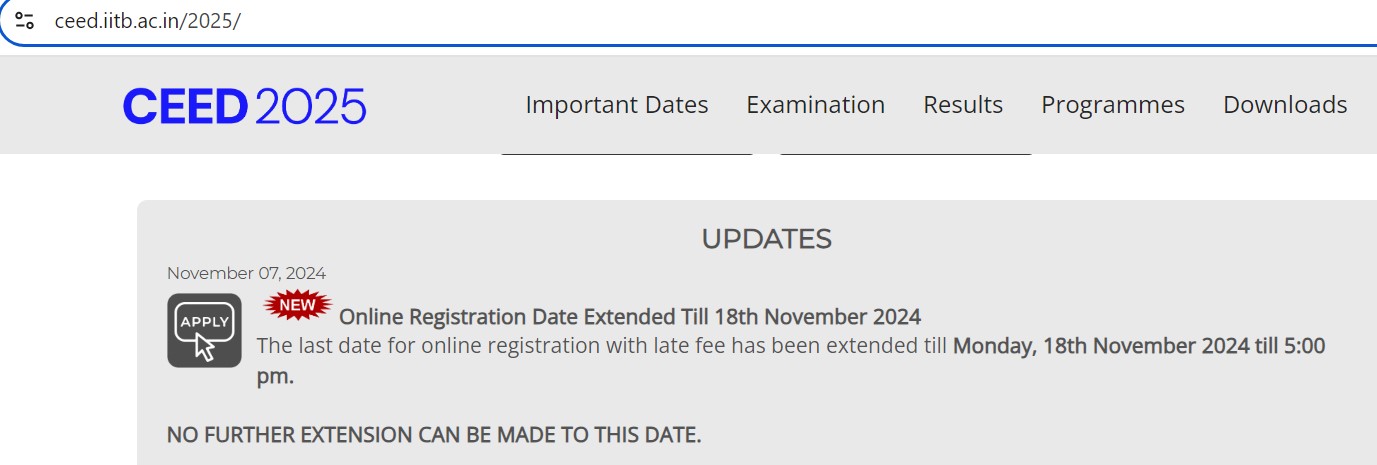This screenshot has width=1377, height=465.
Task: Go to the Results menu item
Action: (962, 105)
